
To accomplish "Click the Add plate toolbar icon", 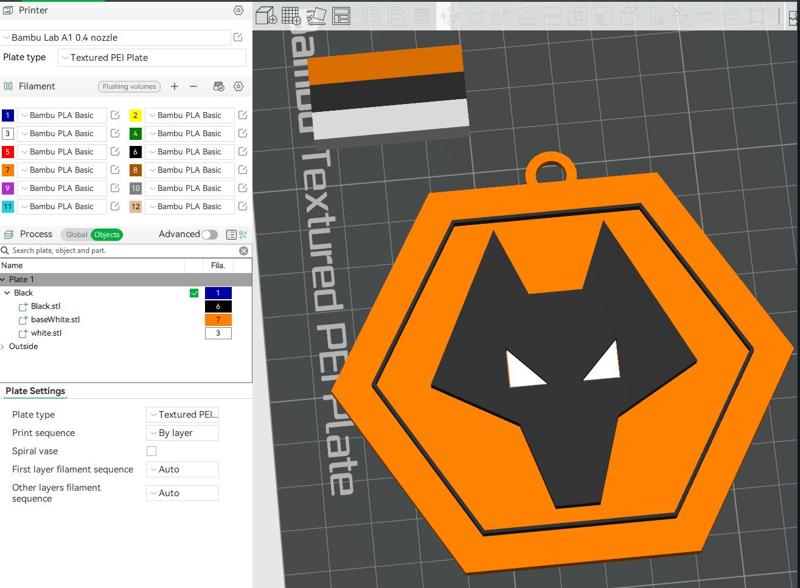I will pos(289,14).
